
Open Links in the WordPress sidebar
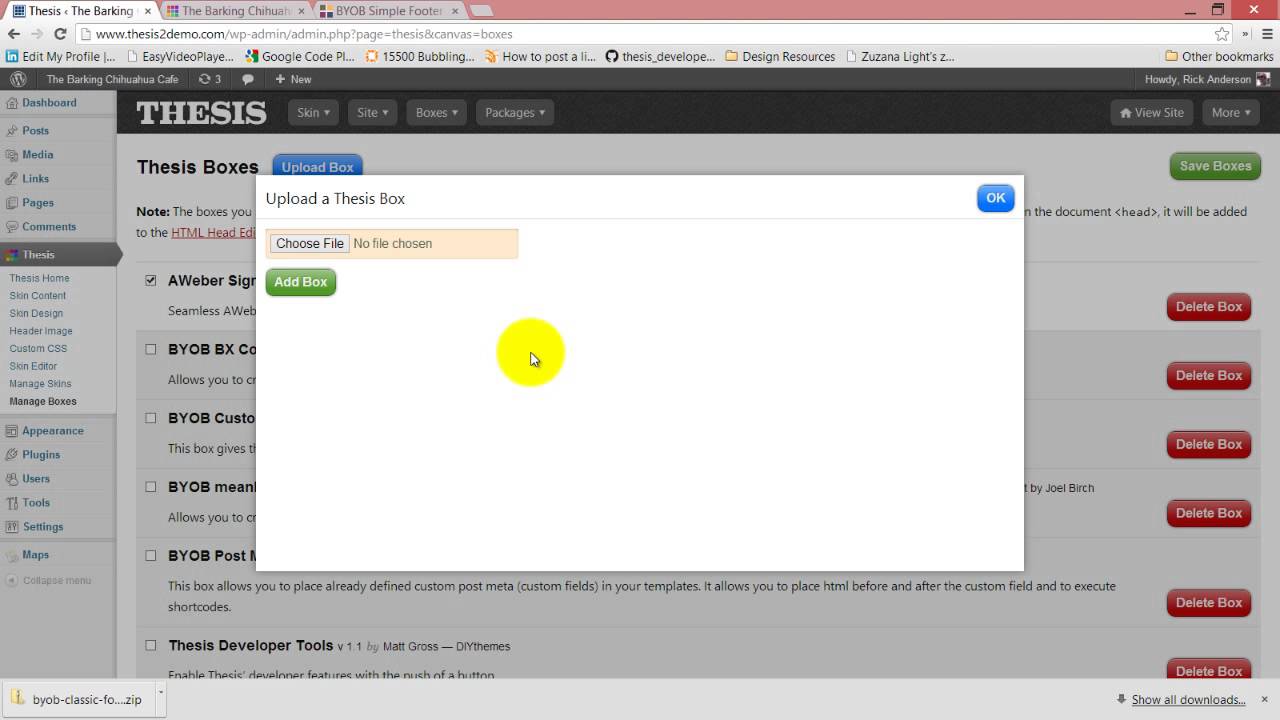pos(35,179)
